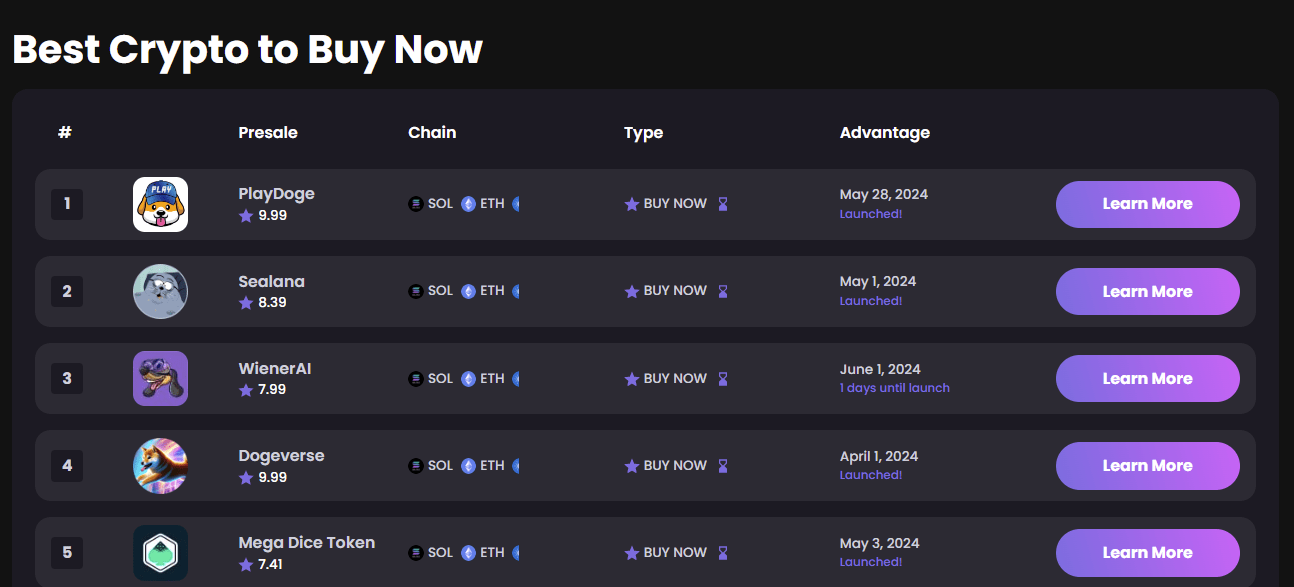This screenshot has width=1294, height=587.
Task: Click the ETH chain icon in WienerAI row
Action: (468, 379)
